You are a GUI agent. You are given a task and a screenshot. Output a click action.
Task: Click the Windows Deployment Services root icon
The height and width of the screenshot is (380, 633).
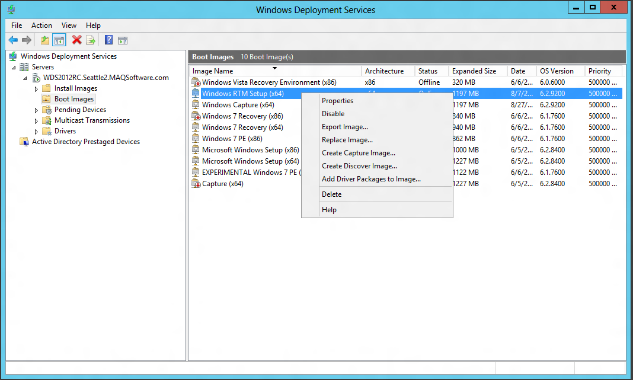click(x=13, y=56)
